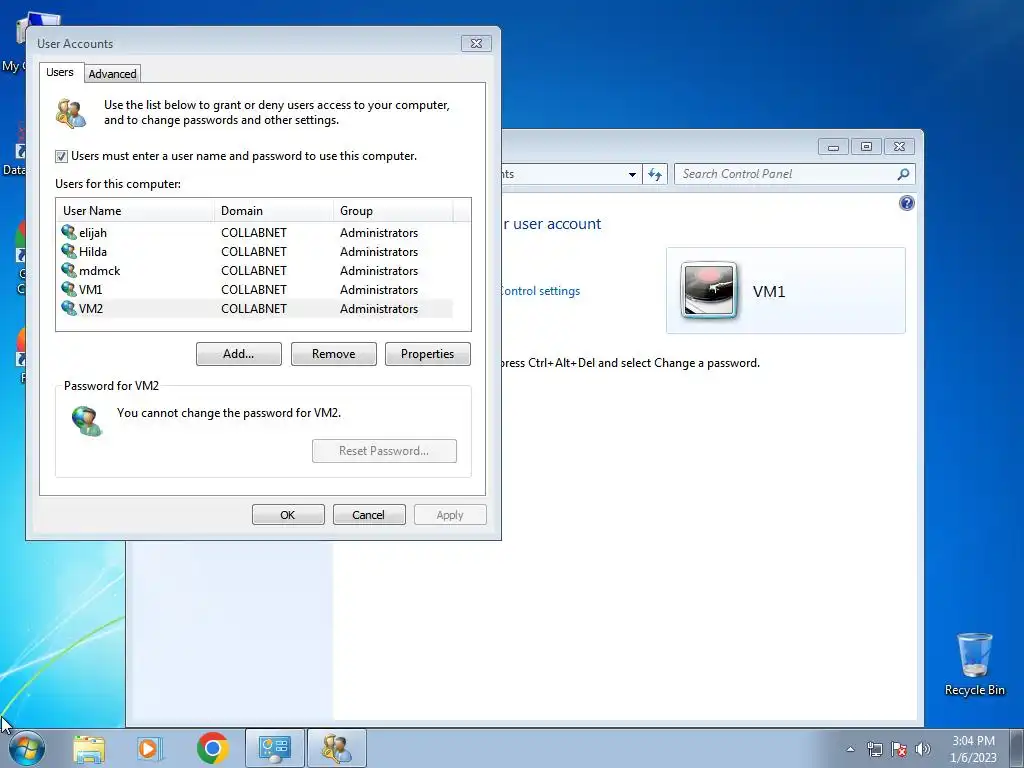1024x768 pixels.
Task: Select user mdmck in the list
Action: click(x=254, y=270)
